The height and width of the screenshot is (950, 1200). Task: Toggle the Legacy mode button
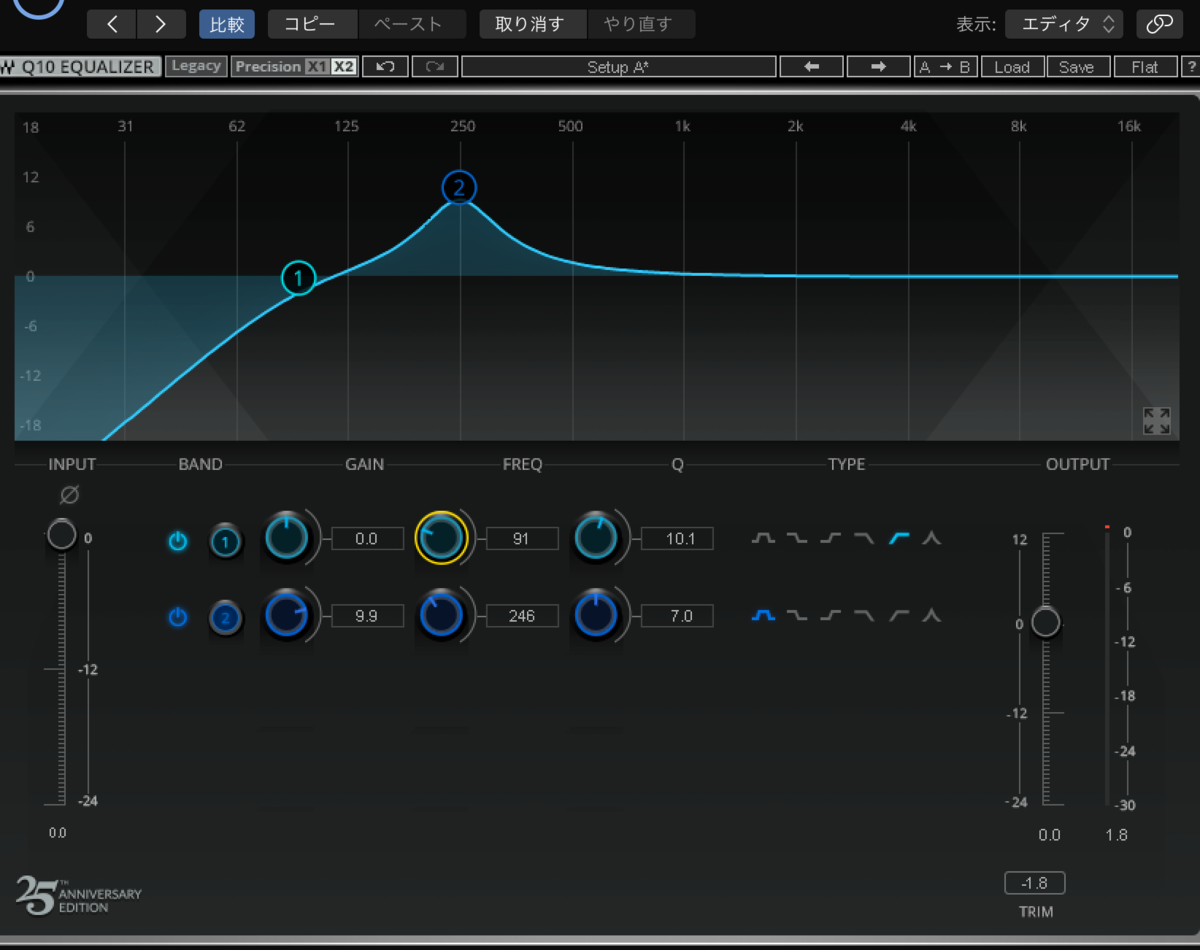tap(196, 66)
